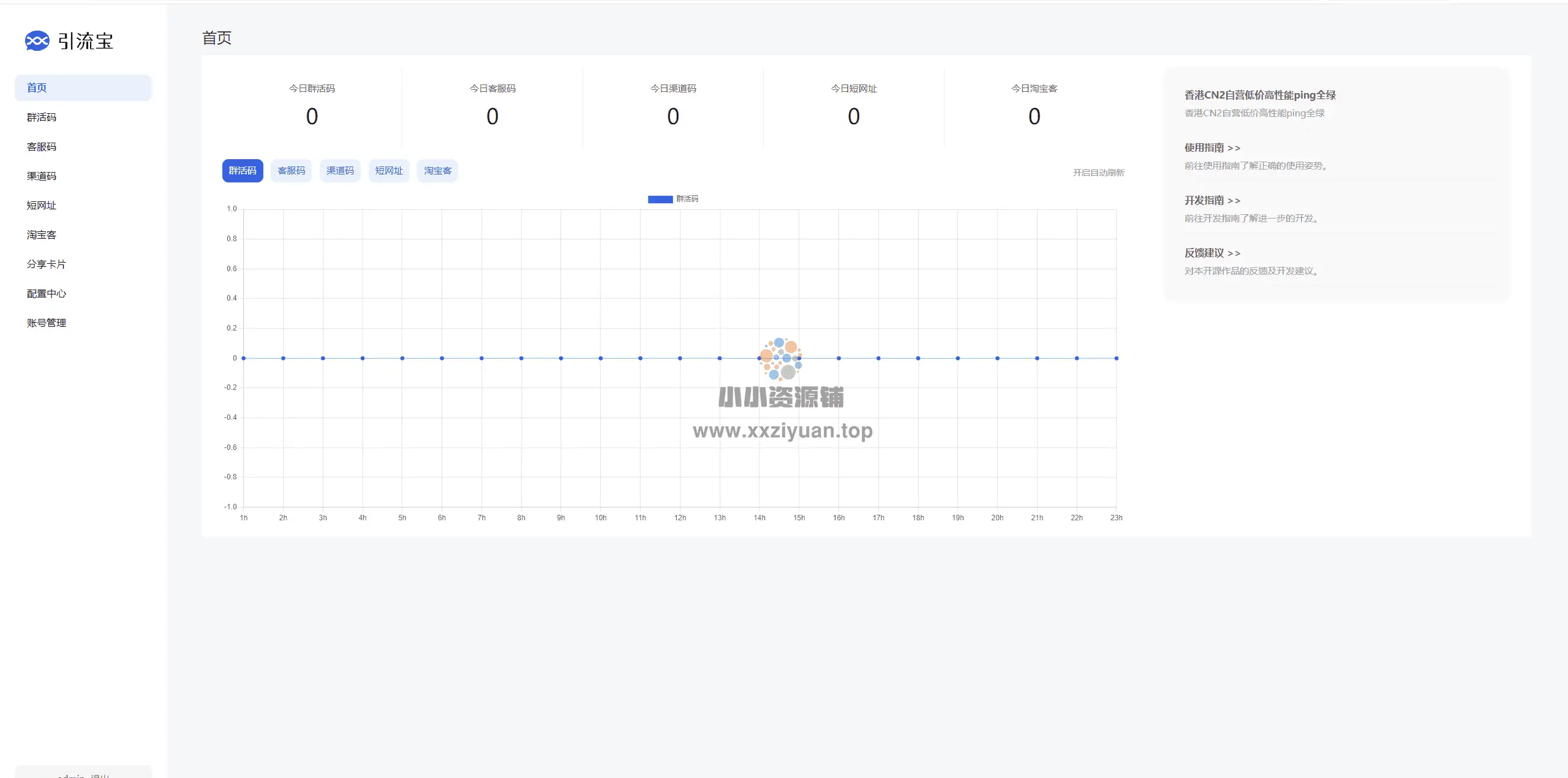This screenshot has height=778, width=1568.
Task: Click the 引流宝 logo icon
Action: pyautogui.click(x=37, y=41)
